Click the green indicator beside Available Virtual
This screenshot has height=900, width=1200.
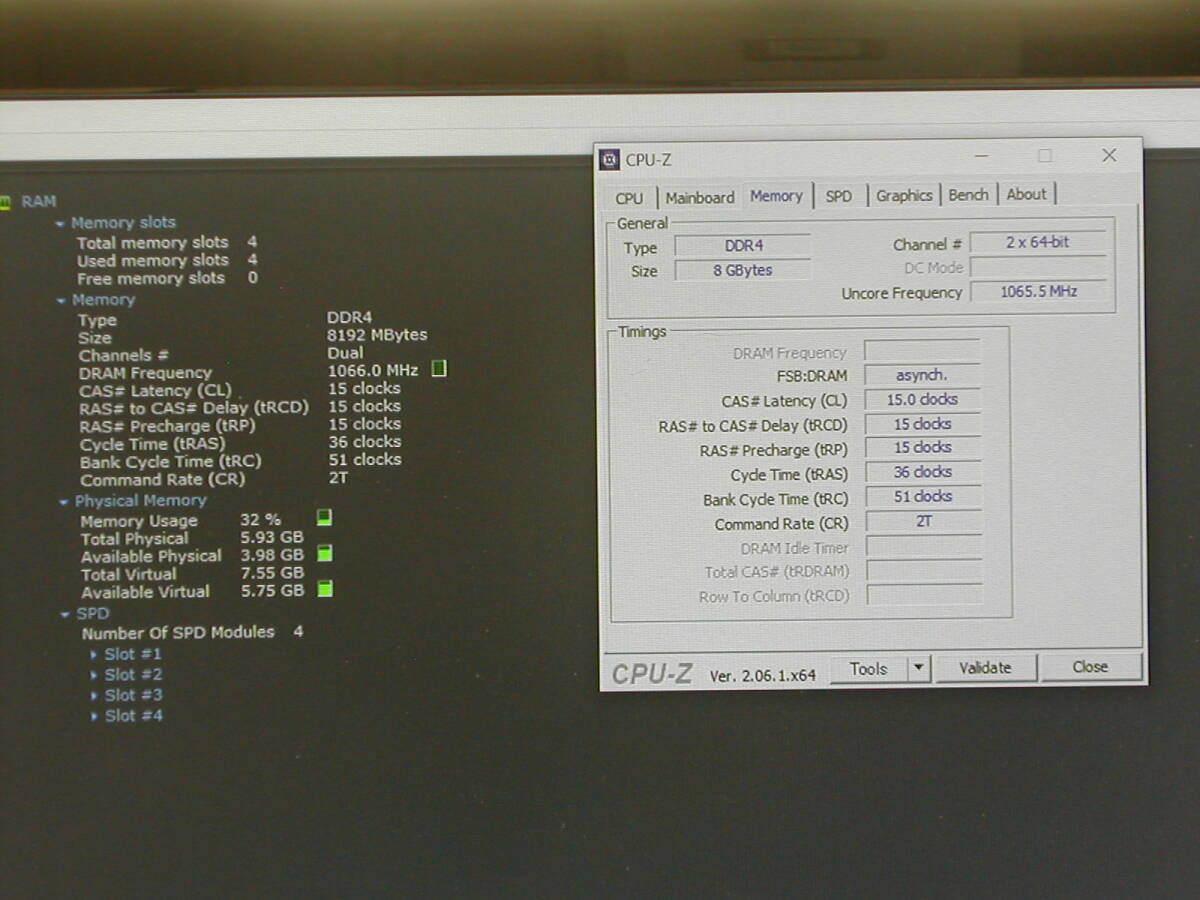point(324,589)
